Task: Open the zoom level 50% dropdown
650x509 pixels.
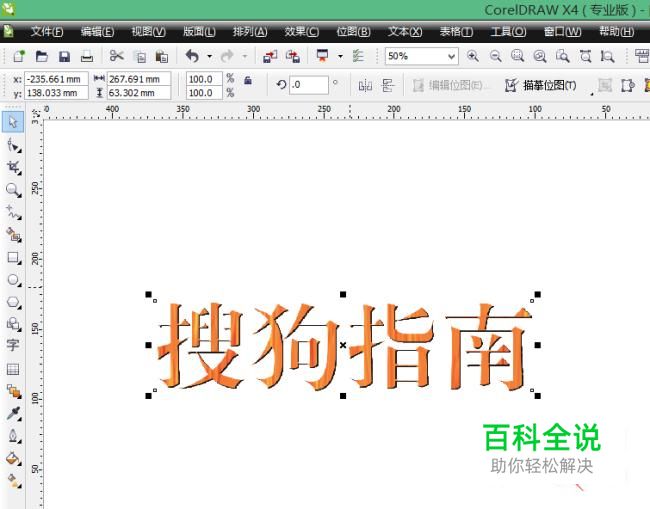Action: (x=451, y=56)
